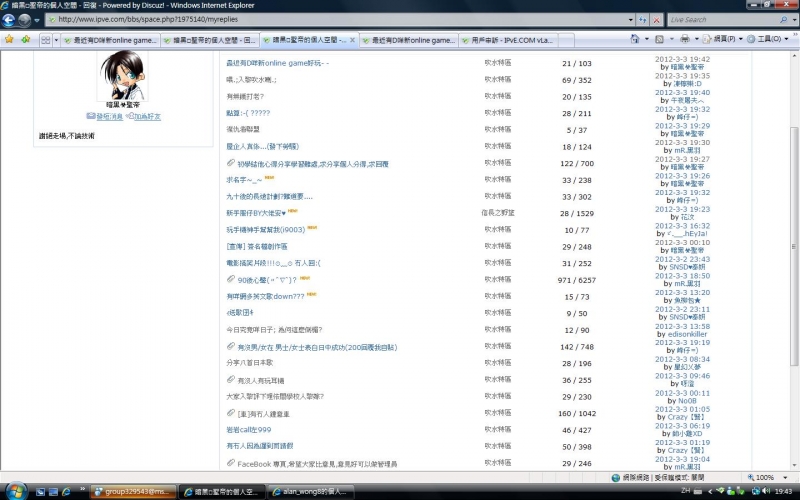Open the address bar URL history dropdown
Screen dimensions: 800x500
coord(631,20)
